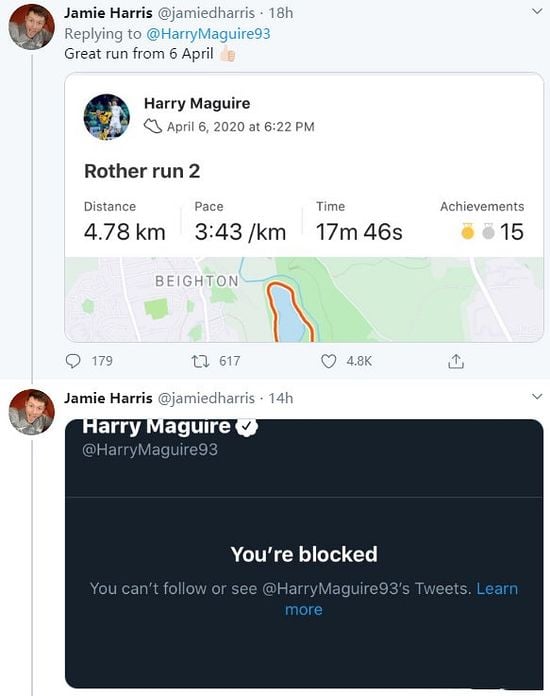The height and width of the screenshot is (696, 550).
Task: Click the Learn more link
Action: (x=402, y=599)
